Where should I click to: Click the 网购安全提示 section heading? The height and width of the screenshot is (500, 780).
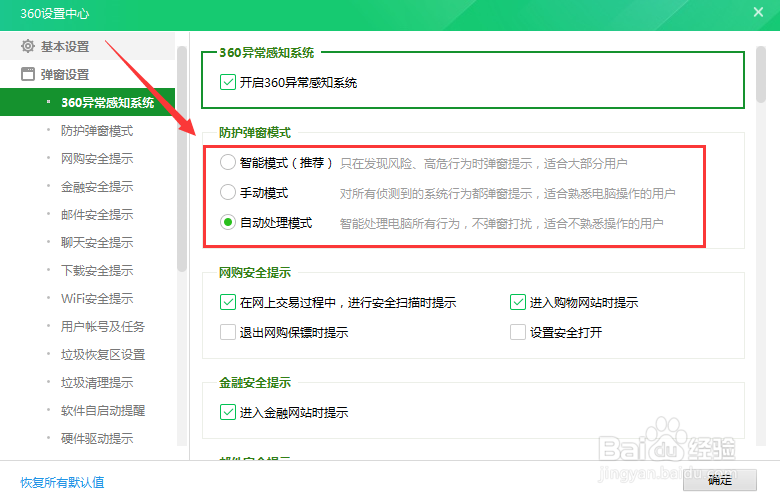[255, 273]
